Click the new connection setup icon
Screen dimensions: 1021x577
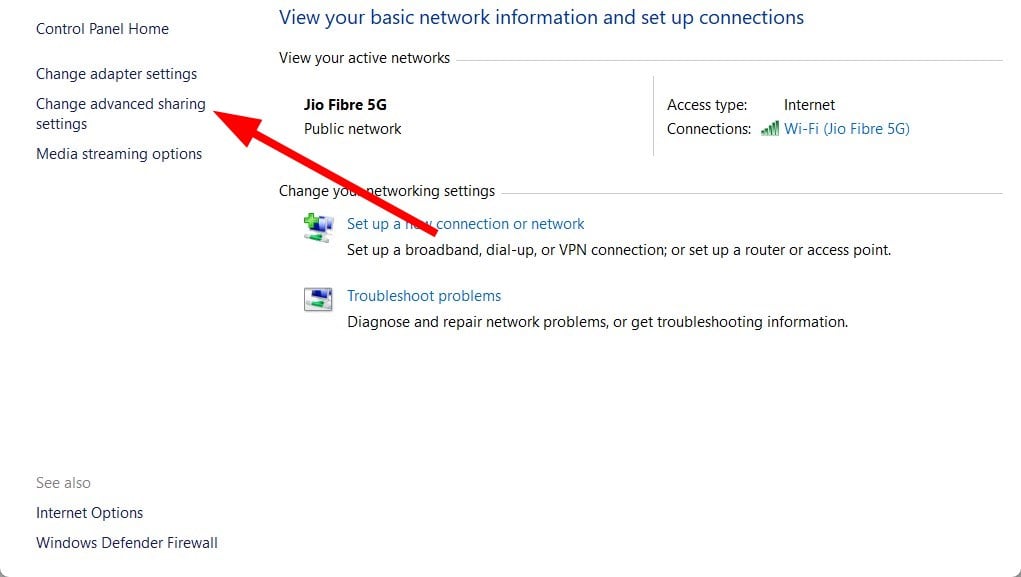pos(318,227)
